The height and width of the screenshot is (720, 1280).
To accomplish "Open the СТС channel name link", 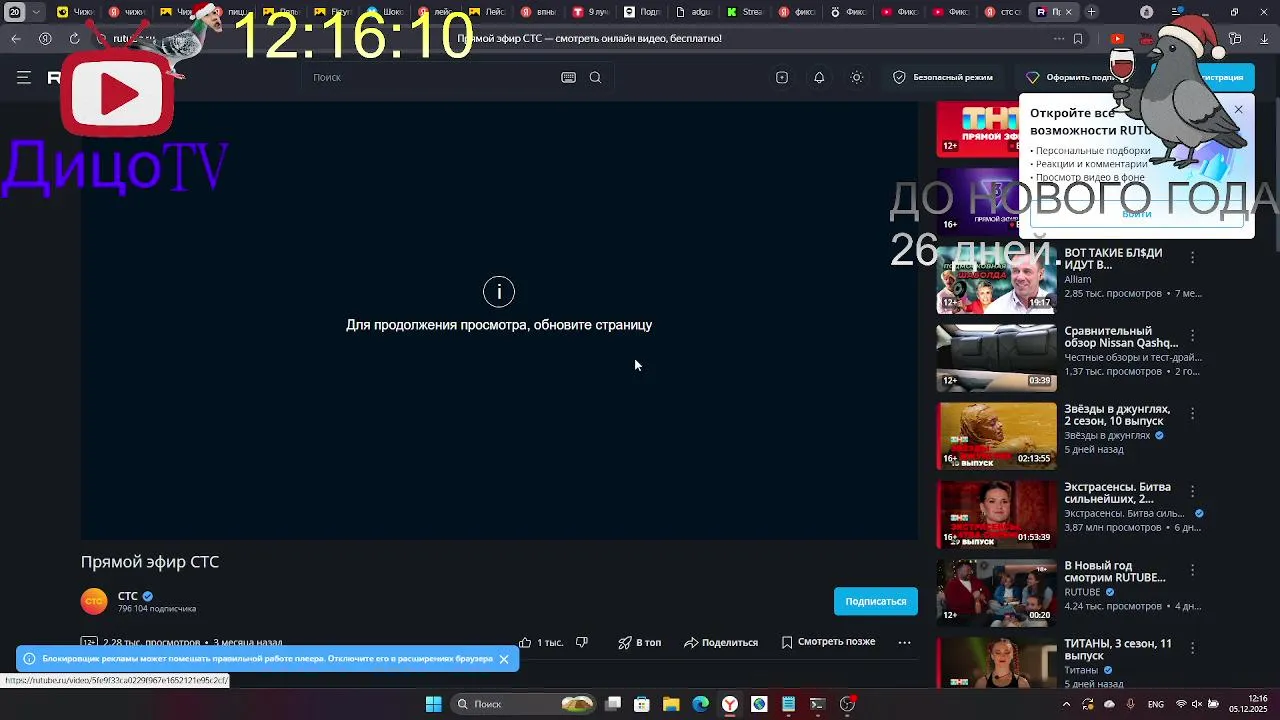I will tap(128, 596).
